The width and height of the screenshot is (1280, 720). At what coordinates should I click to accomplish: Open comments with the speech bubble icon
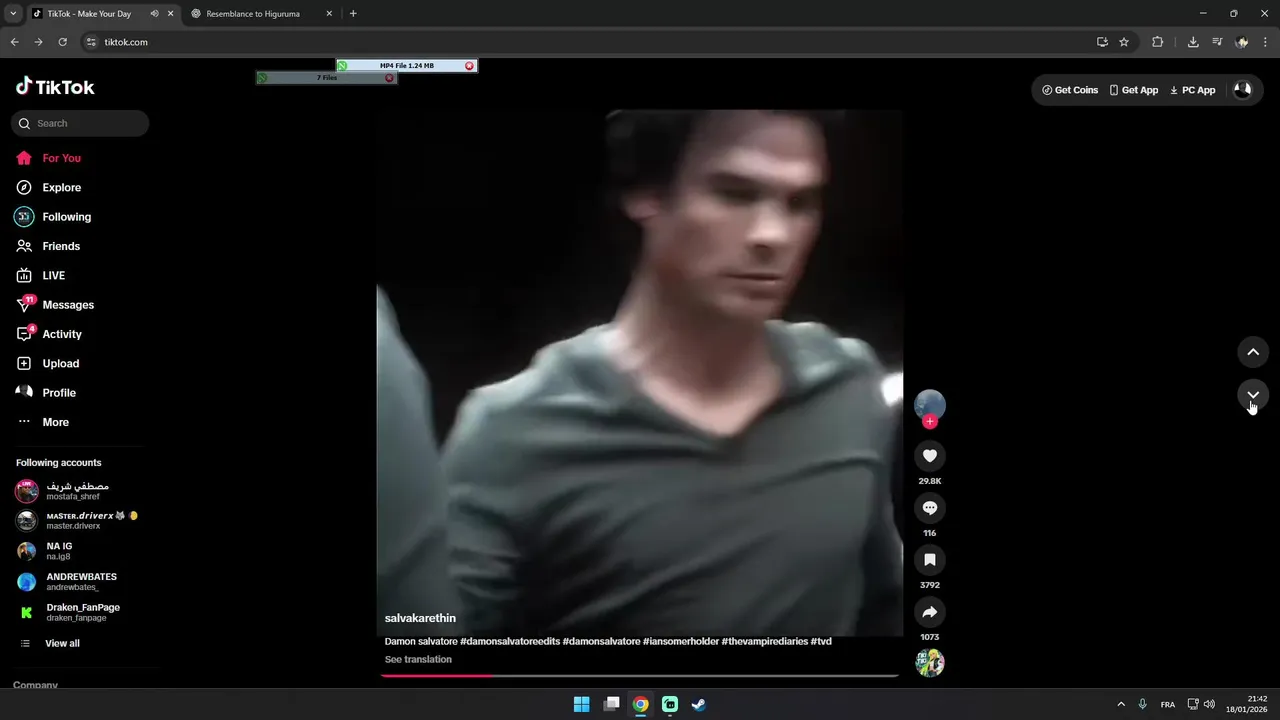pos(930,508)
